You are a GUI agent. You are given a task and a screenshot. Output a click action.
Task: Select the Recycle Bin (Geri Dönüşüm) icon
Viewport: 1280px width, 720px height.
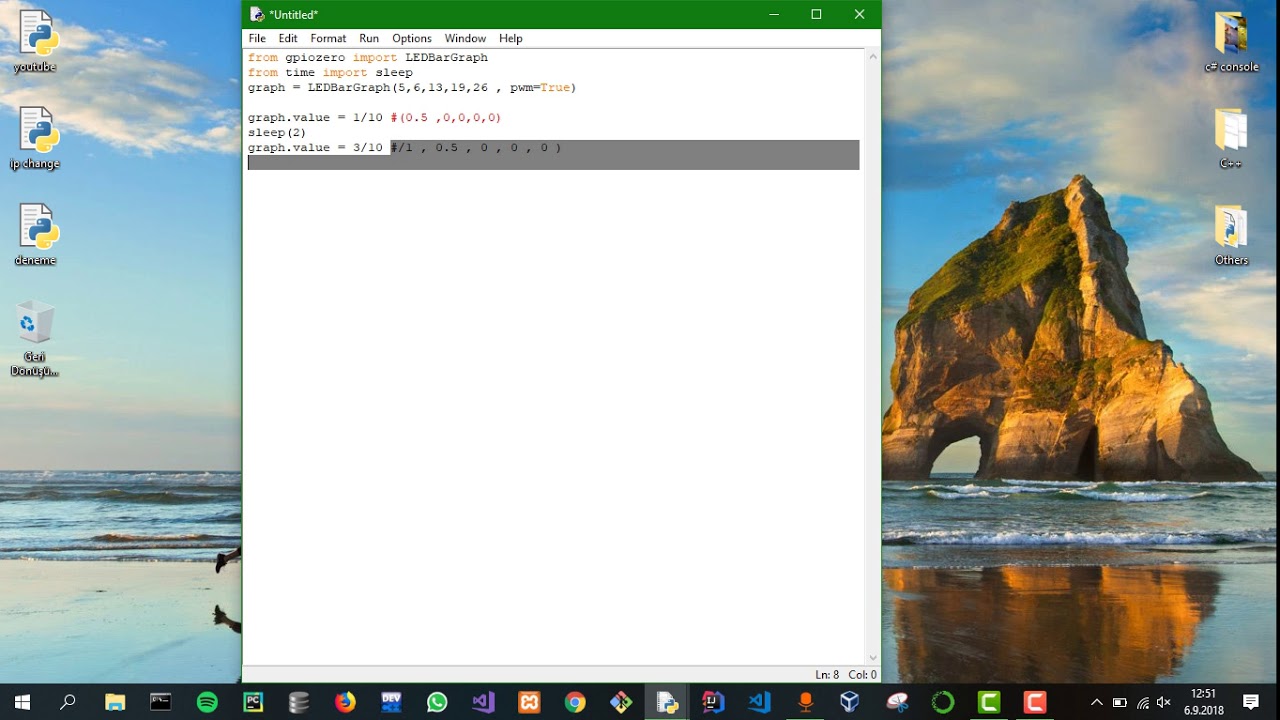pyautogui.click(x=35, y=338)
